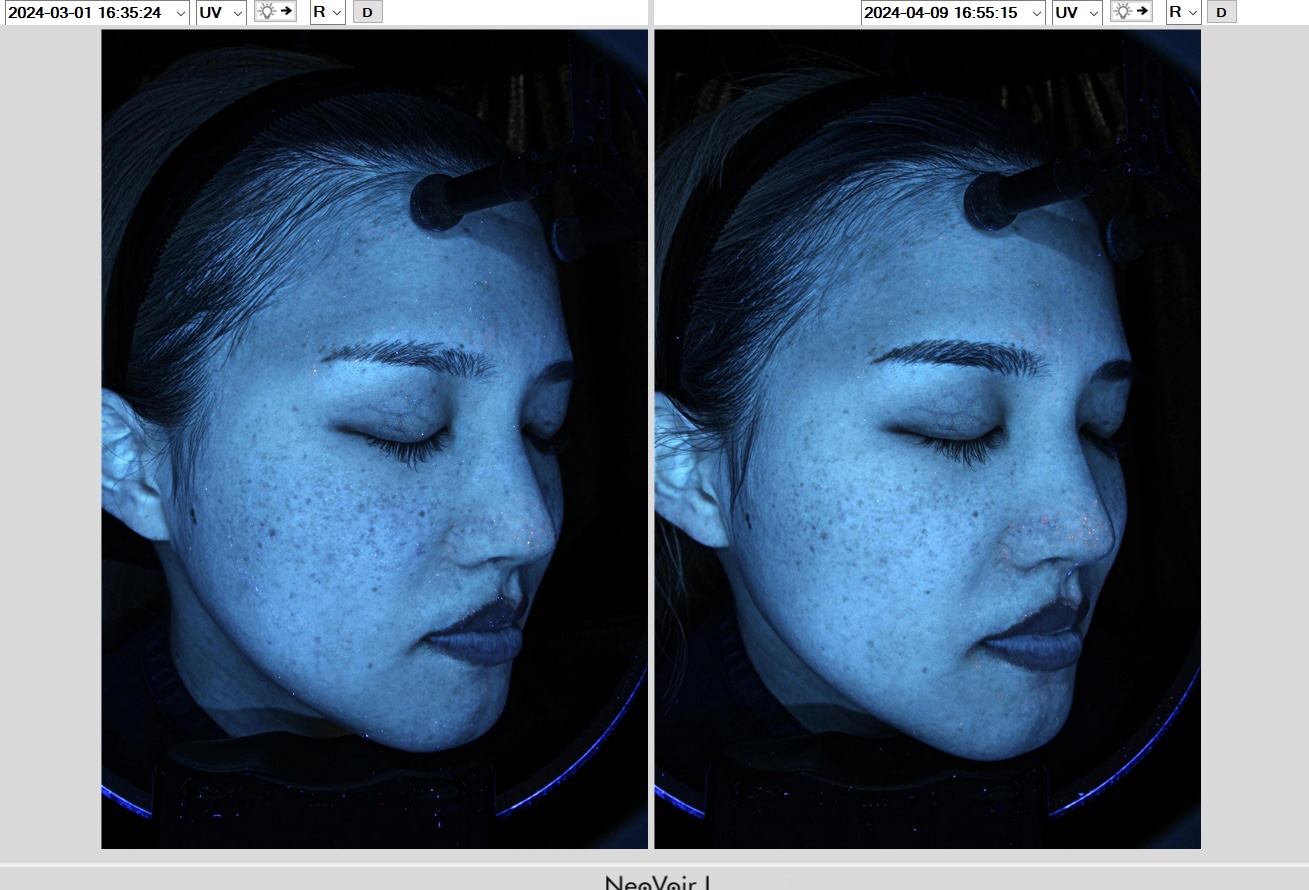Viewport: 1309px width, 890px height.
Task: Click the chevron on the left UV combo box
Action: (237, 13)
